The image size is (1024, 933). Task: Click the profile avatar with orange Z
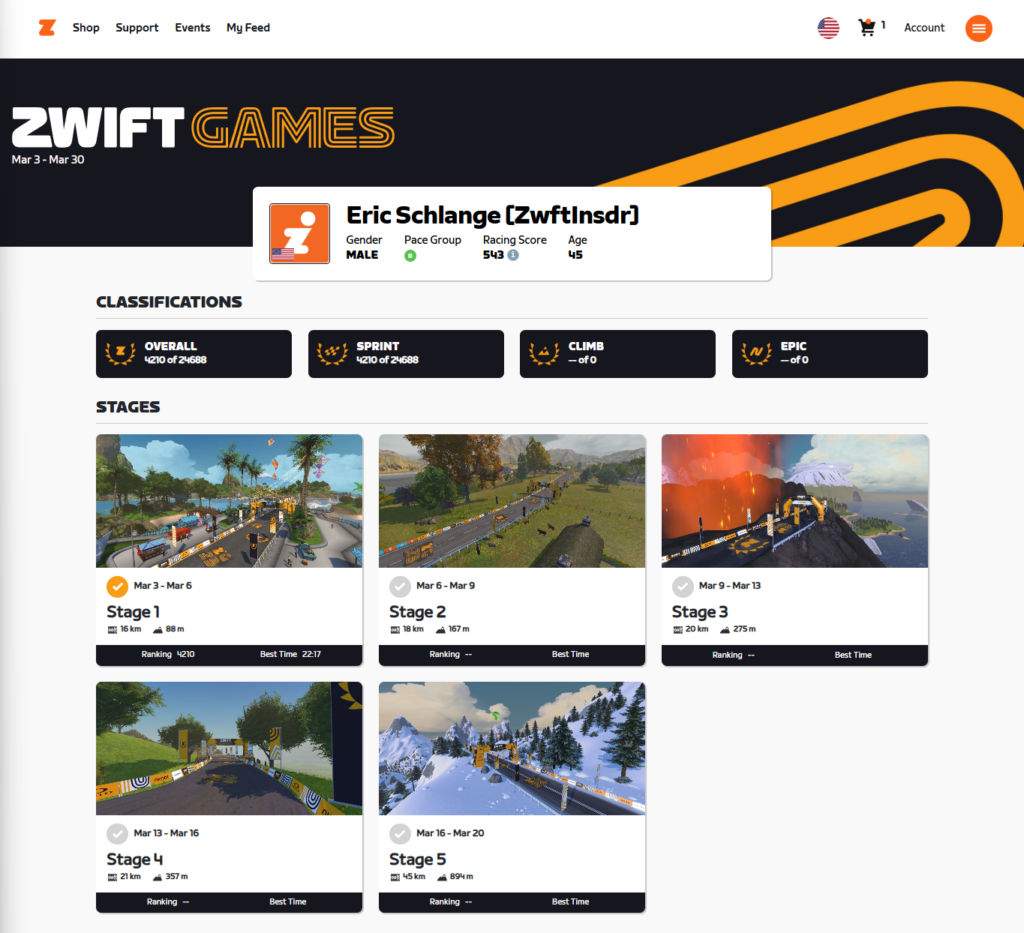pyautogui.click(x=300, y=233)
